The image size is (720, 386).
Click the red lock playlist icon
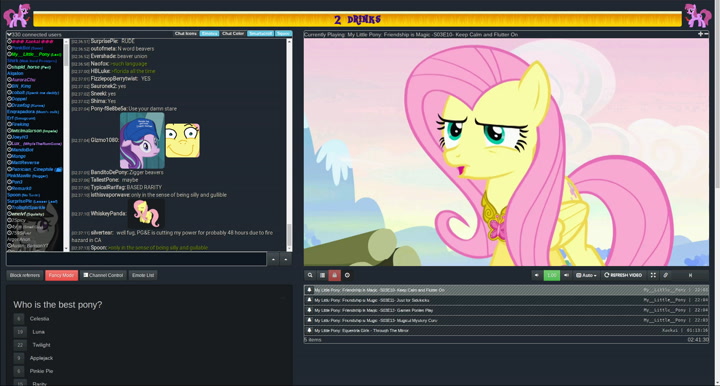click(x=335, y=275)
